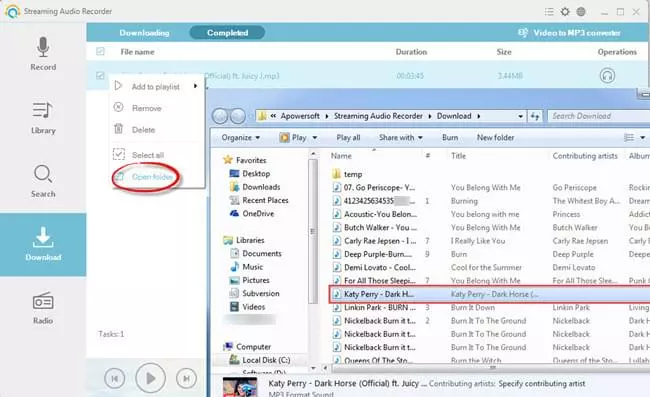Go back in the Explorer window
Image resolution: width=650 pixels, height=397 pixels.
click(x=220, y=116)
